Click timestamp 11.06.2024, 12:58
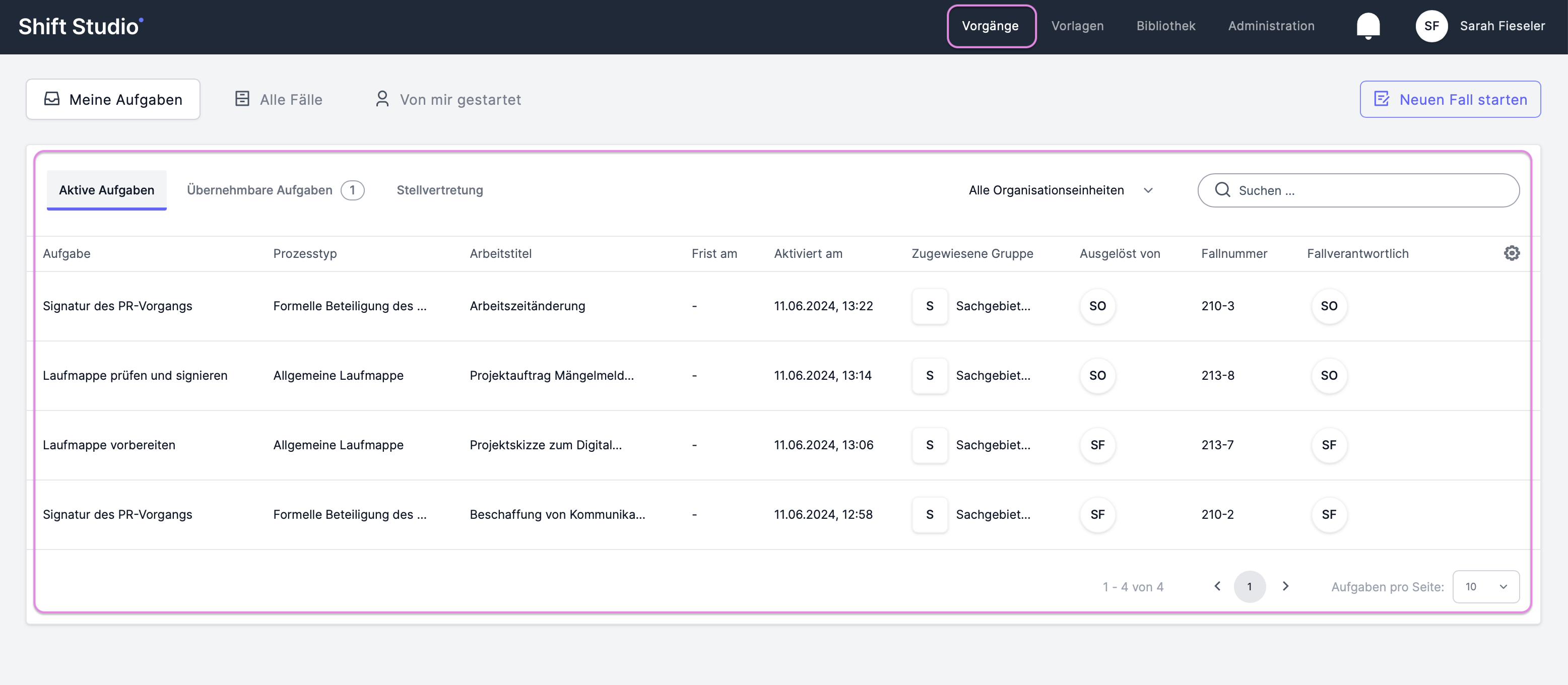 click(x=823, y=515)
